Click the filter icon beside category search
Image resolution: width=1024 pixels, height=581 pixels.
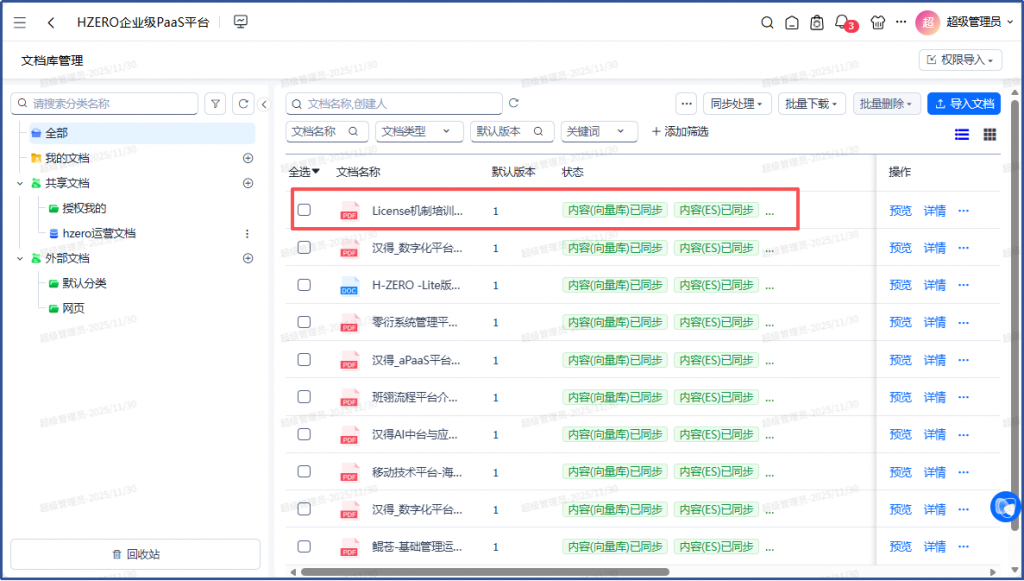tap(215, 103)
